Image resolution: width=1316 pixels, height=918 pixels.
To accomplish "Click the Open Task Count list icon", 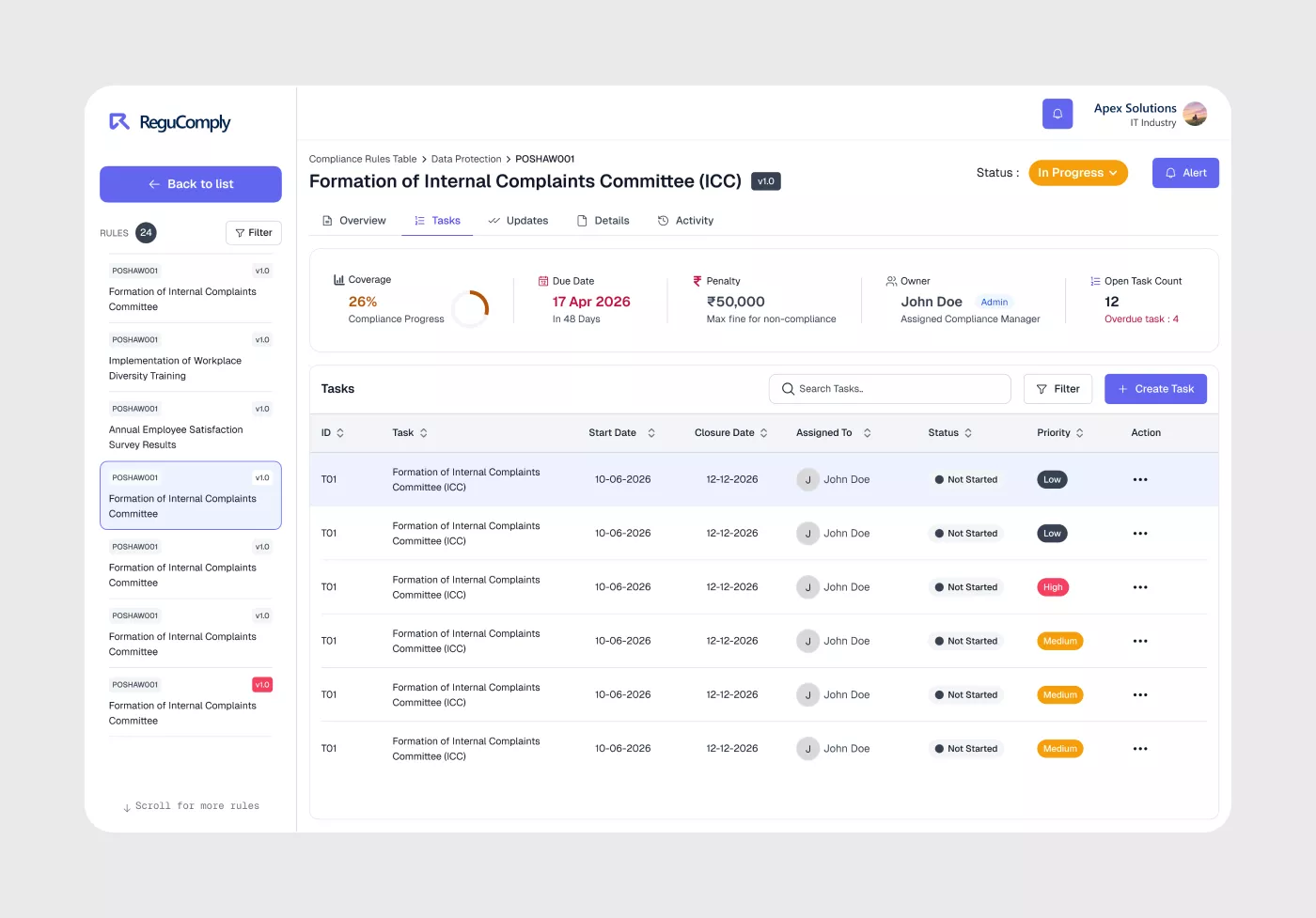I will 1095,281.
